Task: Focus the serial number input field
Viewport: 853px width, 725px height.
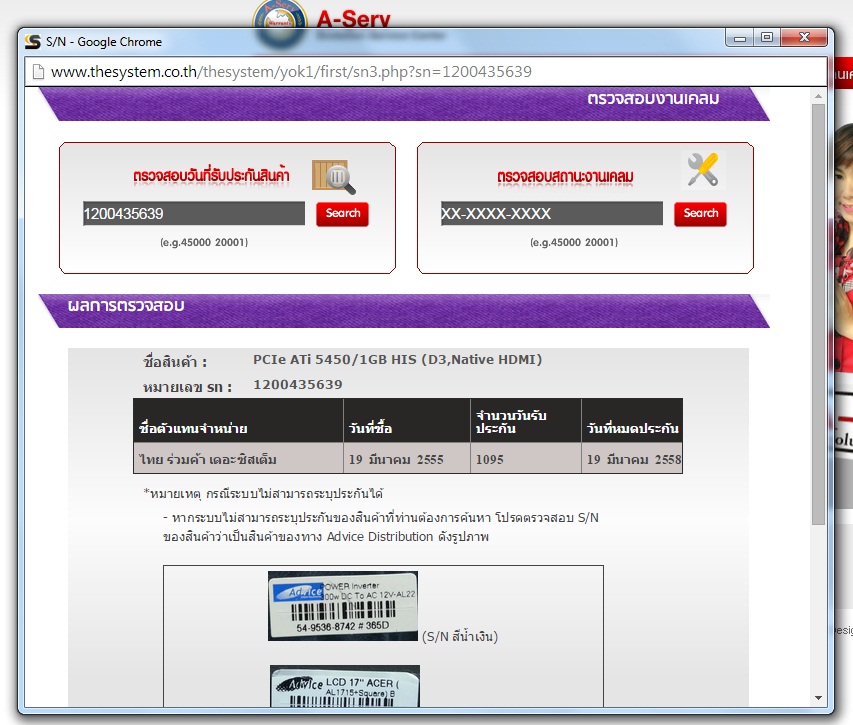Action: 194,213
